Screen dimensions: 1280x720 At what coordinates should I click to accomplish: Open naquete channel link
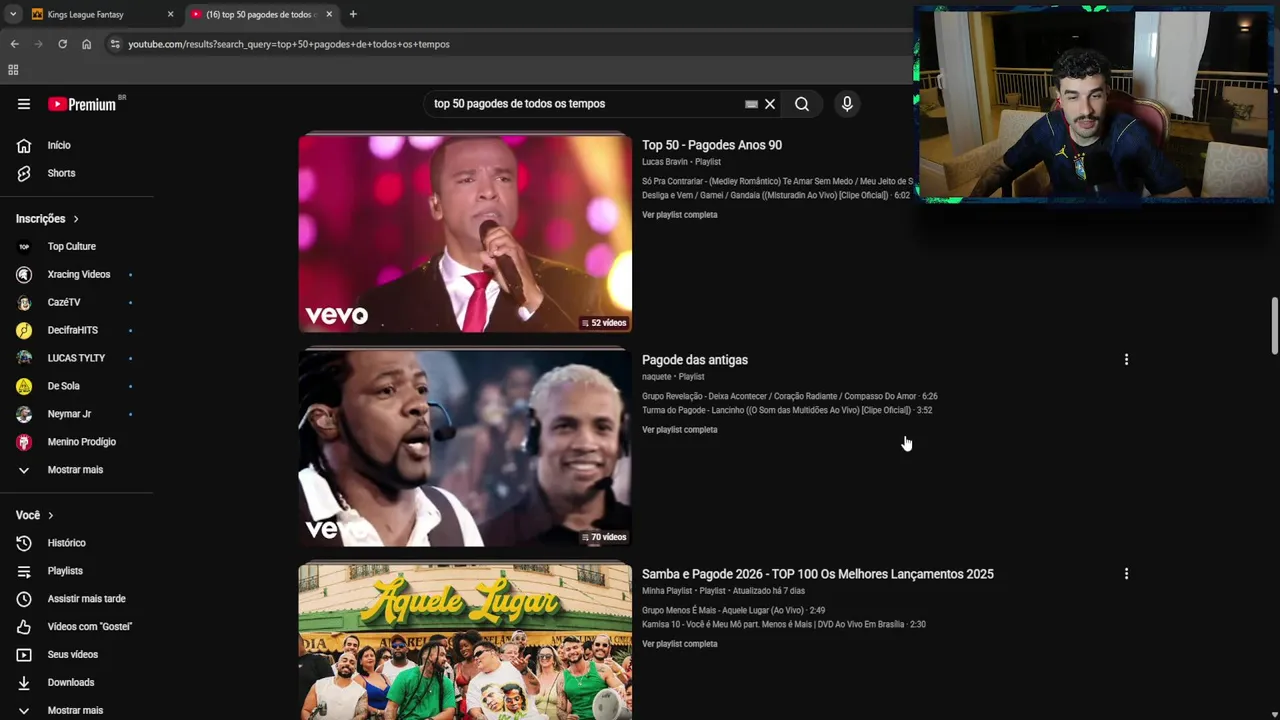coord(656,377)
